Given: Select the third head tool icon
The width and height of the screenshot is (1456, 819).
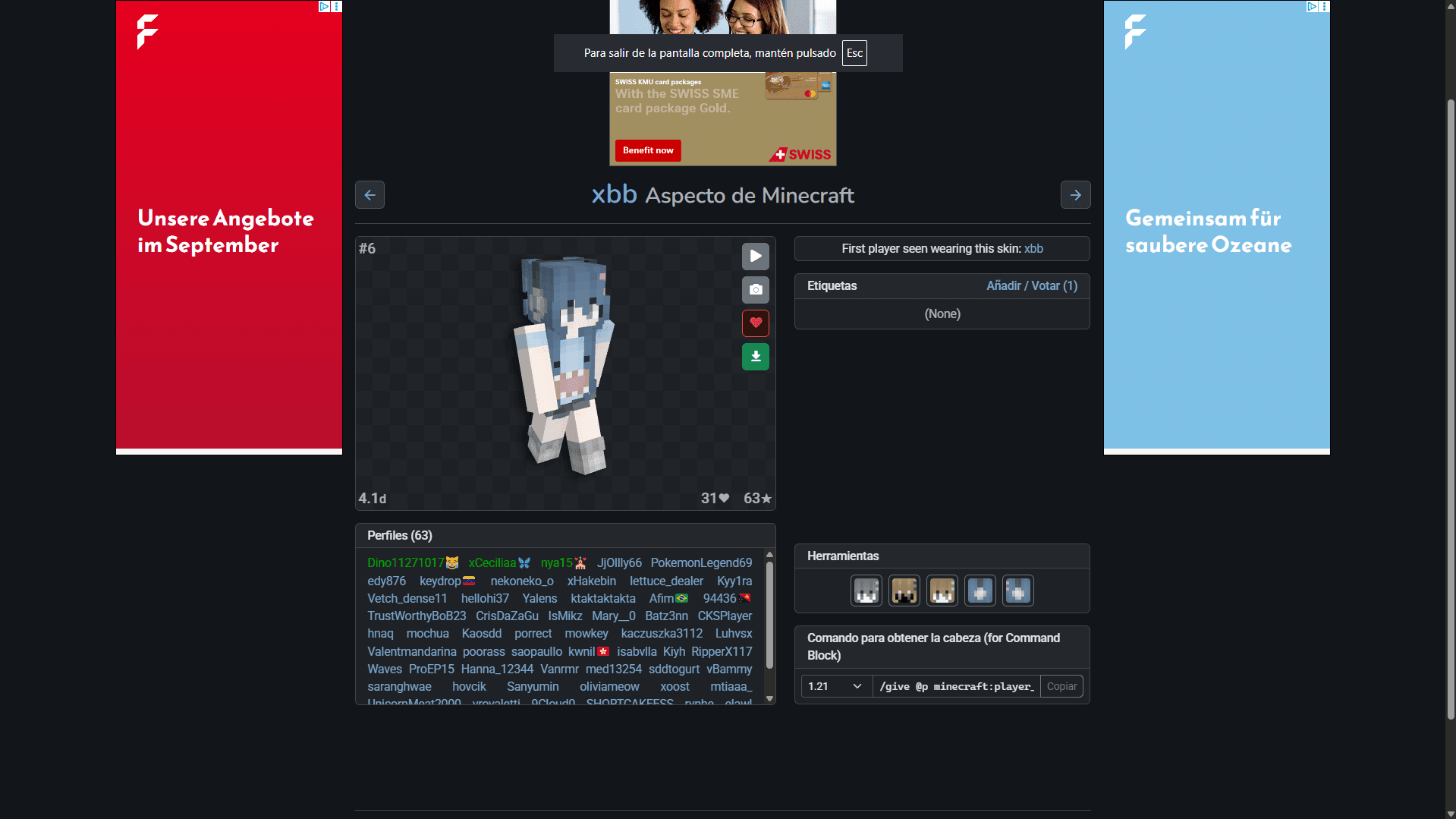Looking at the screenshot, I should 942,591.
